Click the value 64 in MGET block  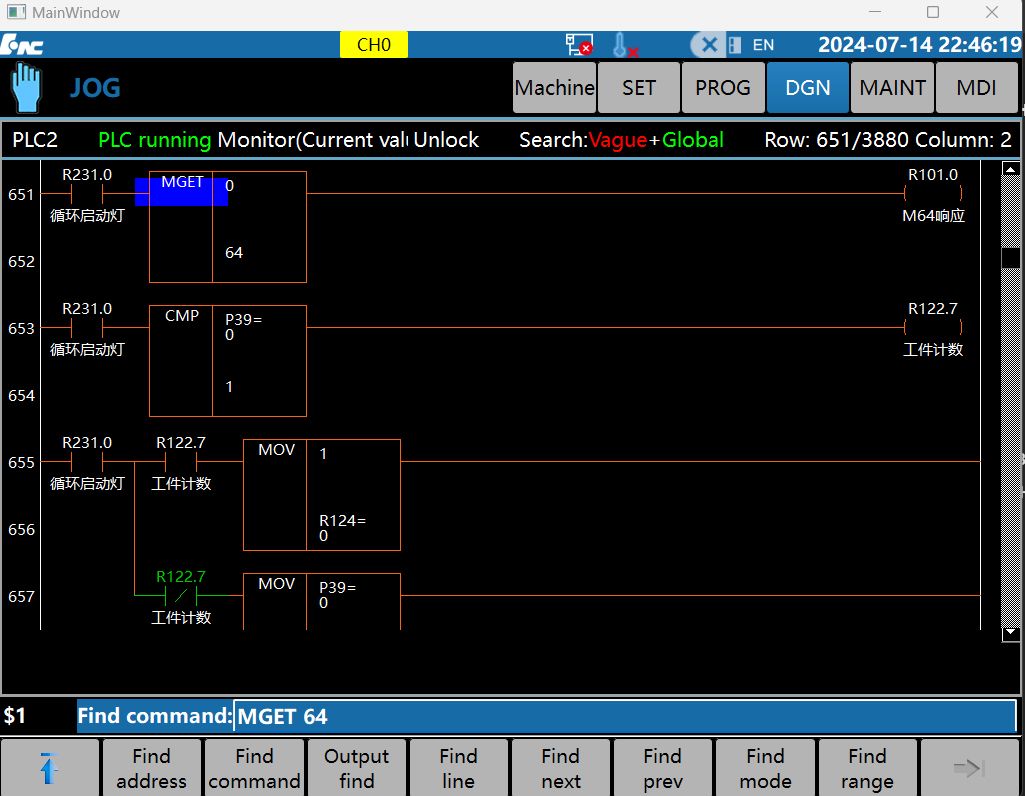click(x=234, y=253)
